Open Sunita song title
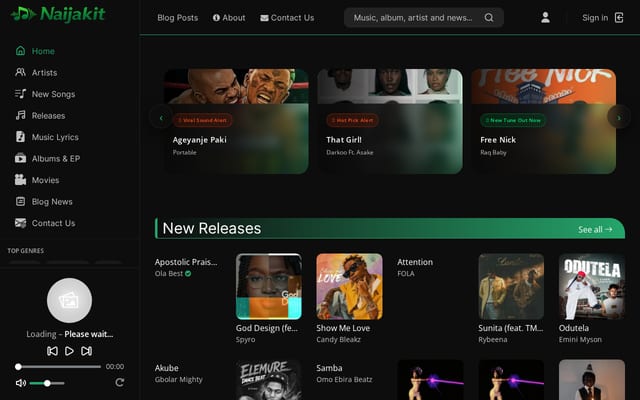The width and height of the screenshot is (640, 400). click(511, 328)
